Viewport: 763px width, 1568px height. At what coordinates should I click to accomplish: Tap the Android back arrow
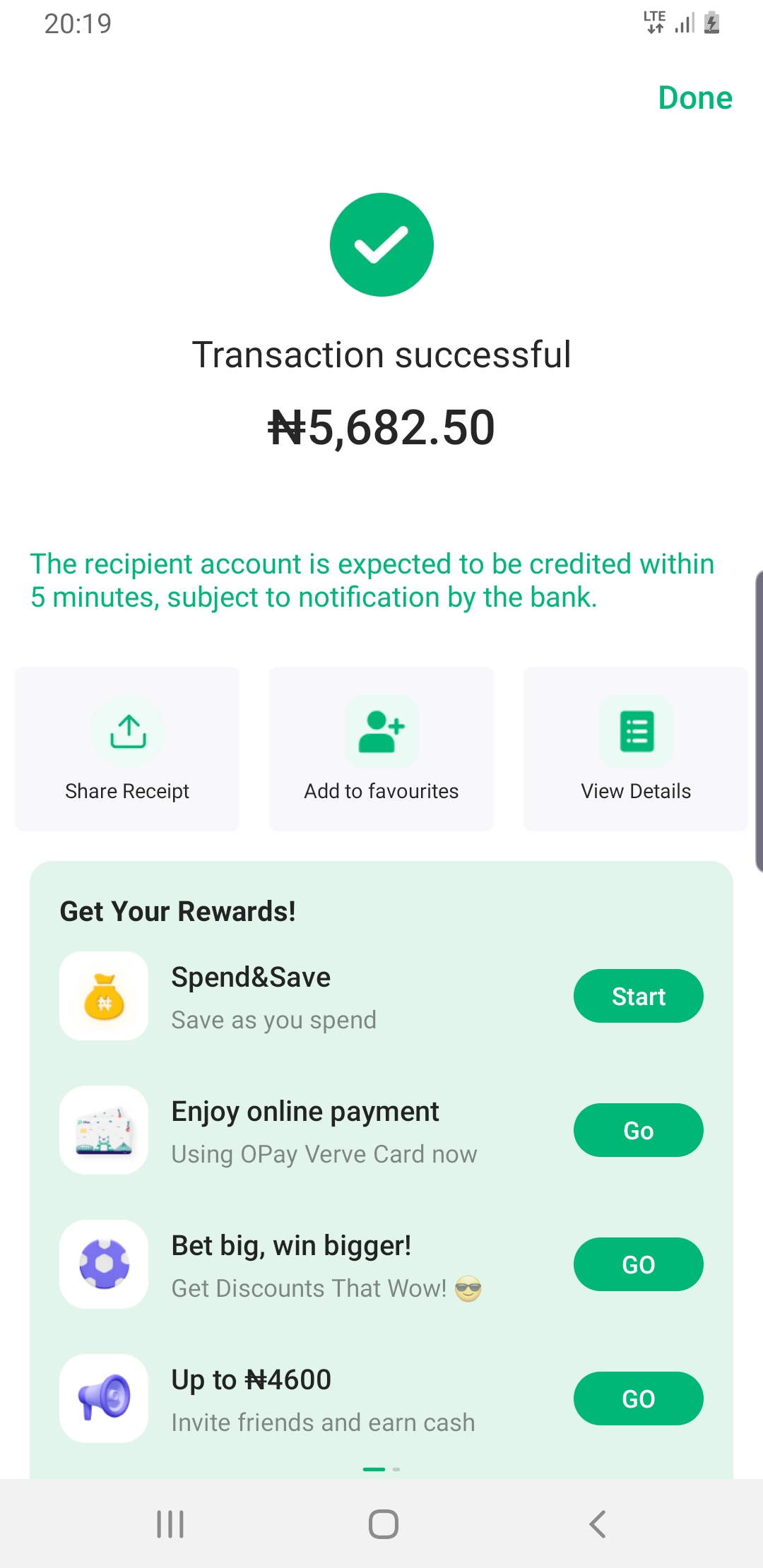click(598, 1524)
